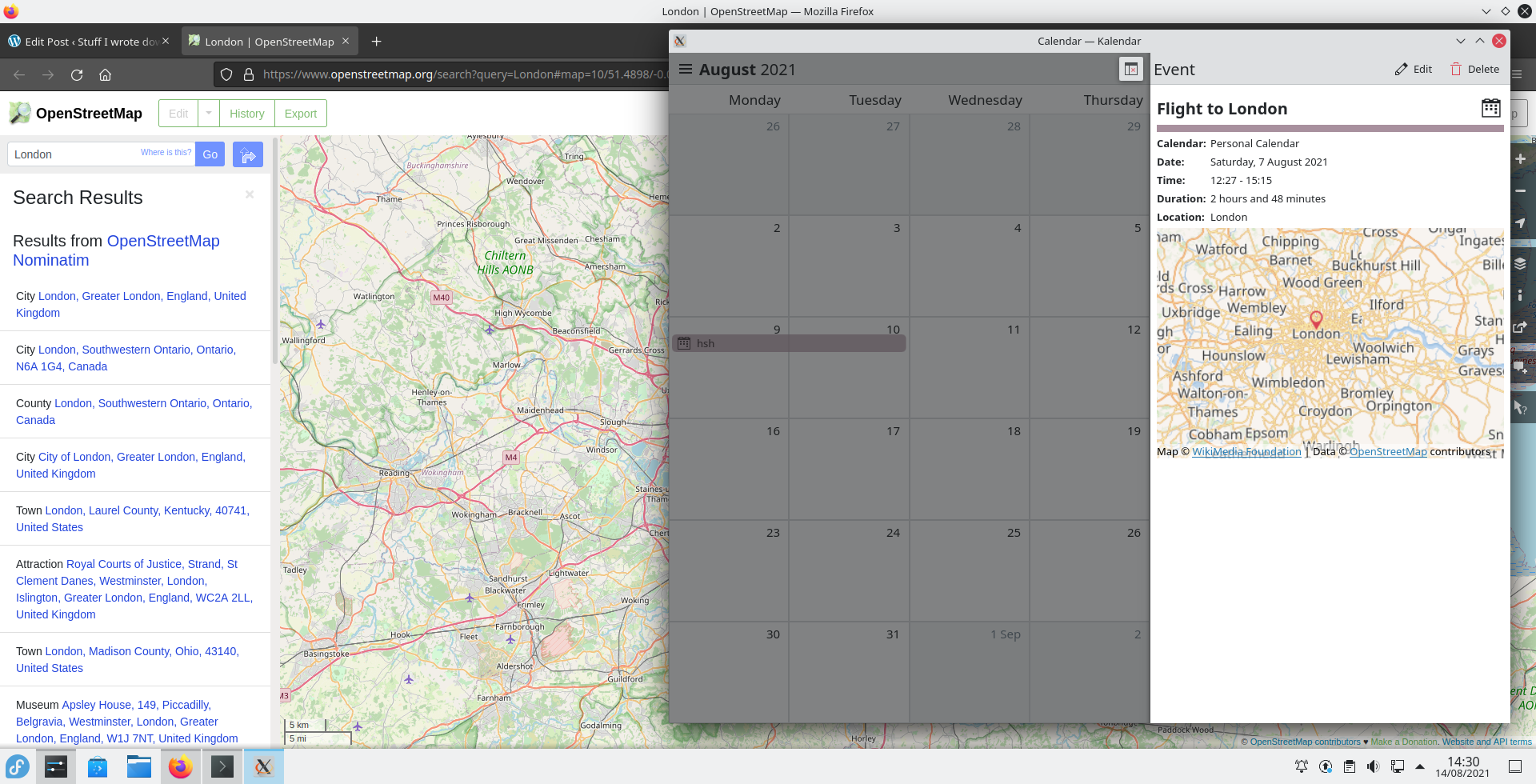1536x784 pixels.
Task: Click the Firefox home icon
Action: [x=105, y=74]
